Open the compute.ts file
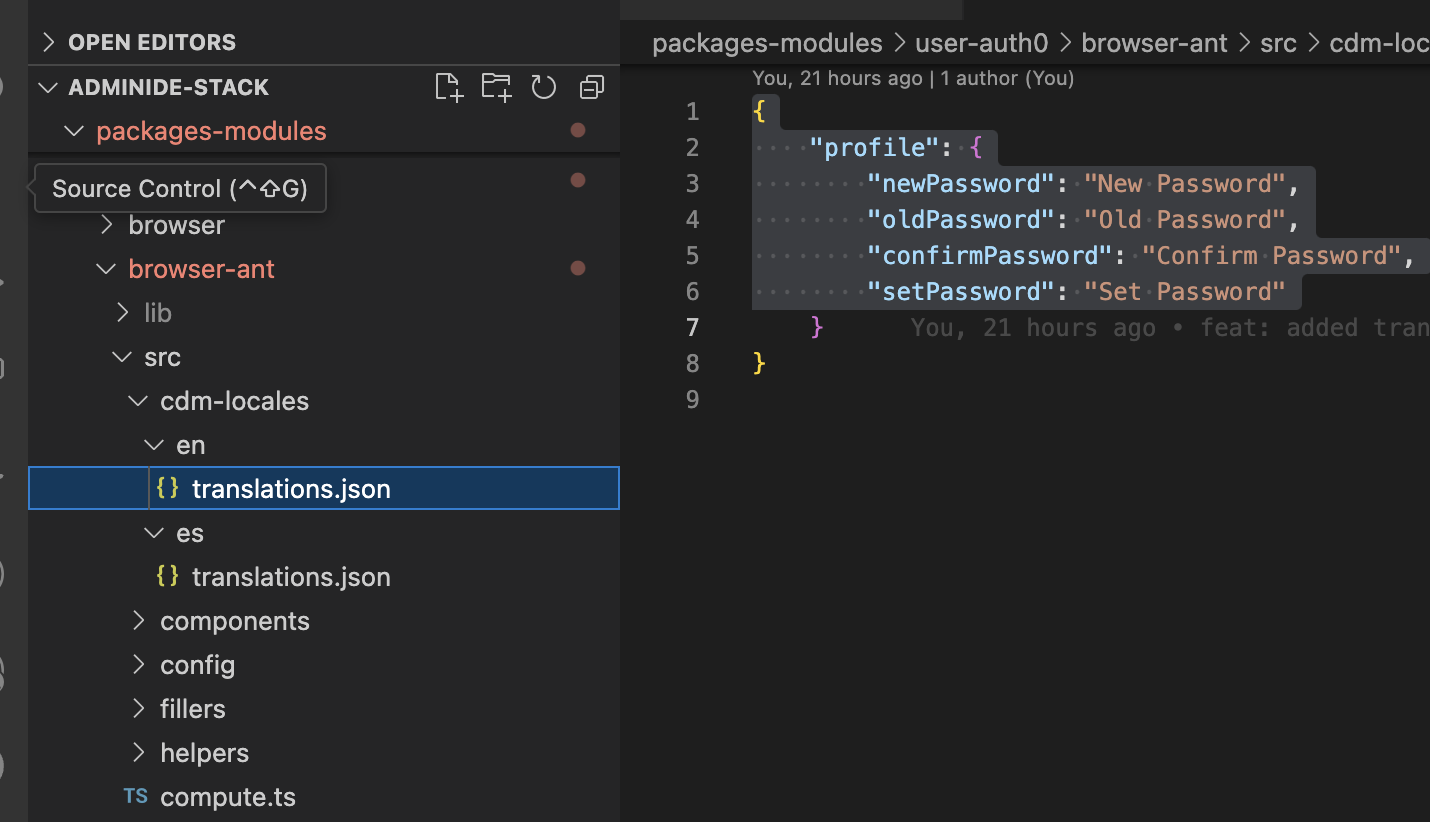This screenshot has width=1430, height=822. pyautogui.click(x=324, y=797)
